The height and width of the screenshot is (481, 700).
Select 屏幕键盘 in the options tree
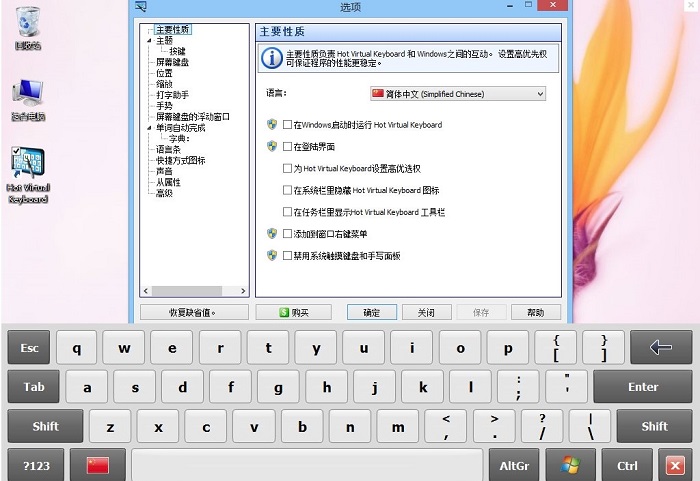[x=172, y=62]
